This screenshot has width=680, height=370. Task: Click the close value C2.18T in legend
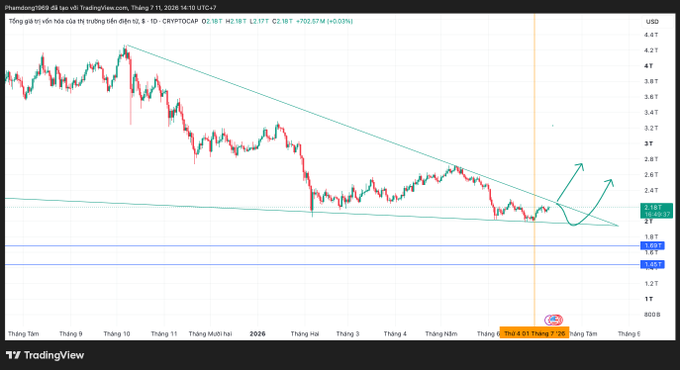[x=282, y=21]
